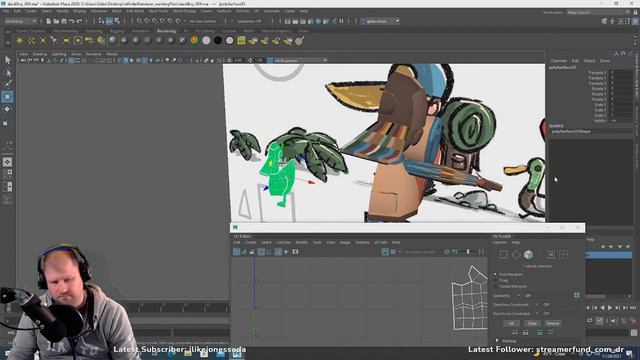Toggle view transform icon beside sRGB gamma
The width and height of the screenshot is (640, 360).
click(x=270, y=60)
